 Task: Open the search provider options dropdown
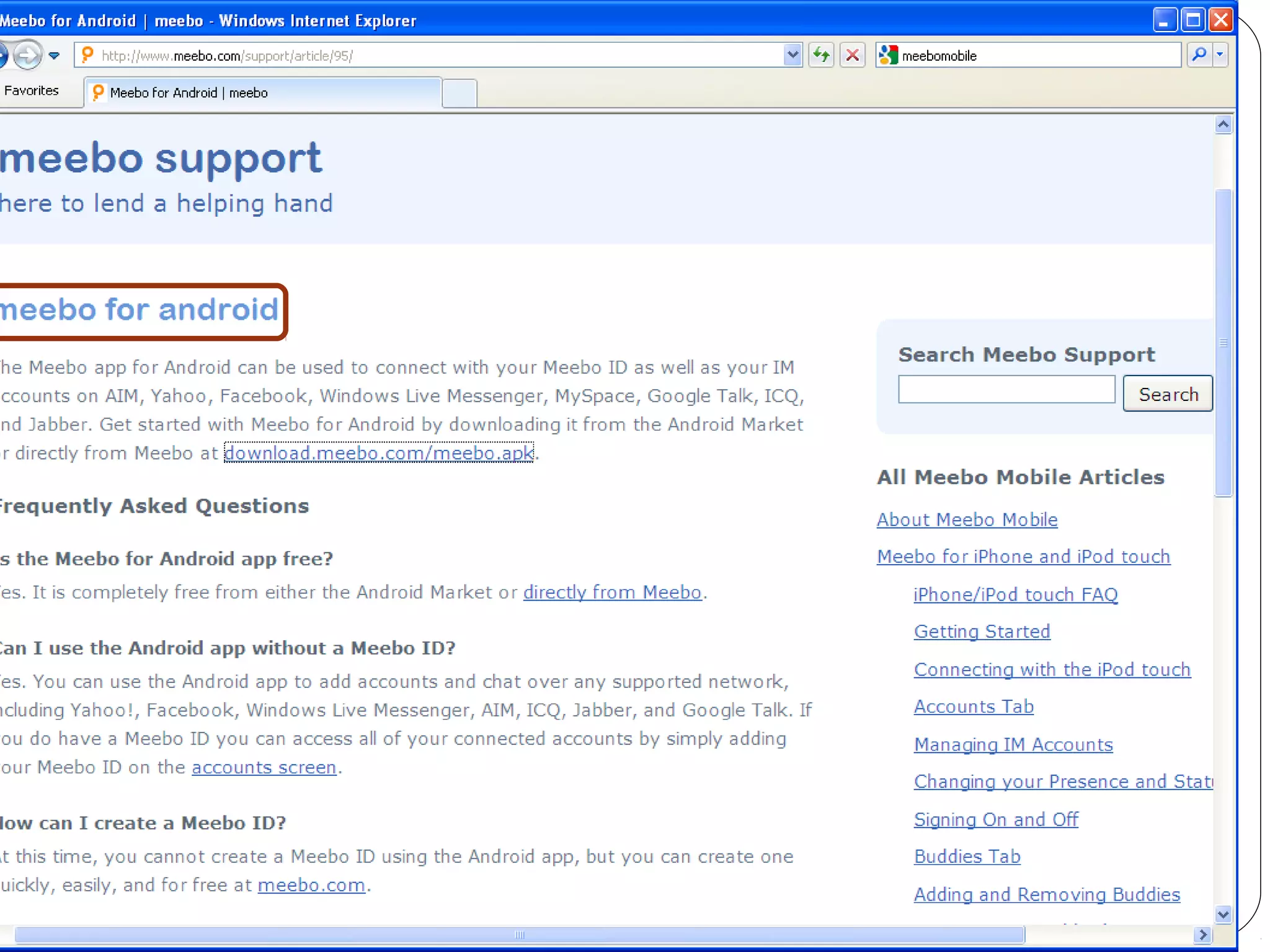pos(1220,55)
